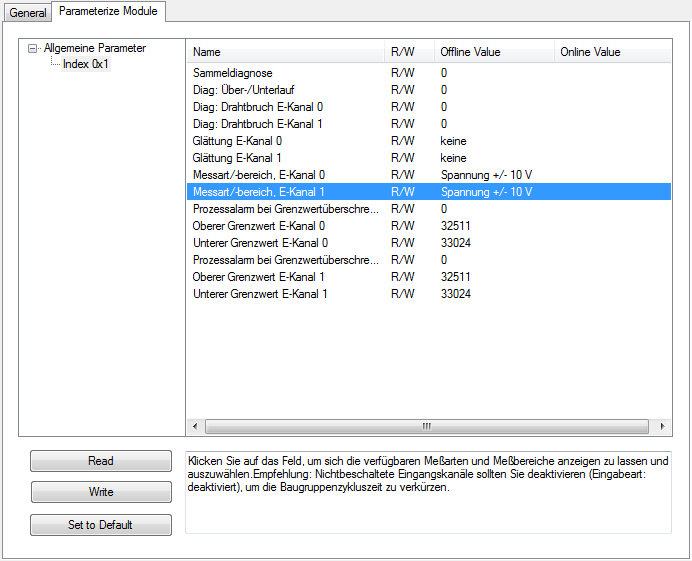Sort by the Name column header

285,52
